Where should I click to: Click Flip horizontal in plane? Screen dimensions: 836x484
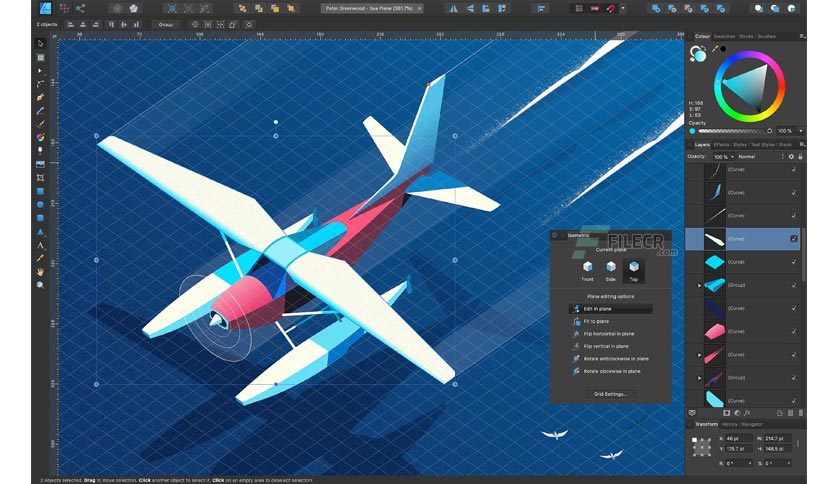coord(608,333)
